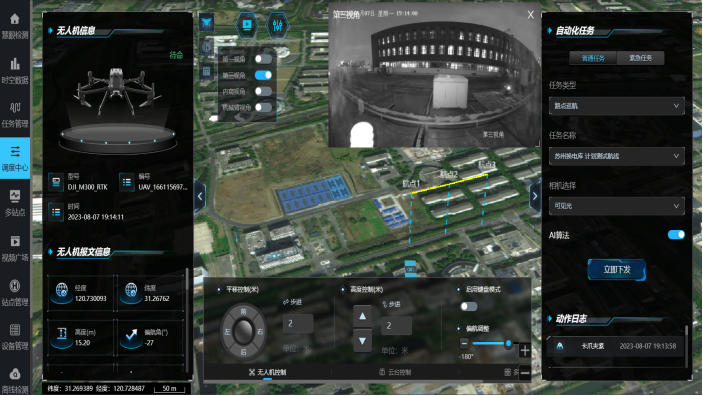
Task: Switch to the 普通任务 tab
Action: [593, 58]
